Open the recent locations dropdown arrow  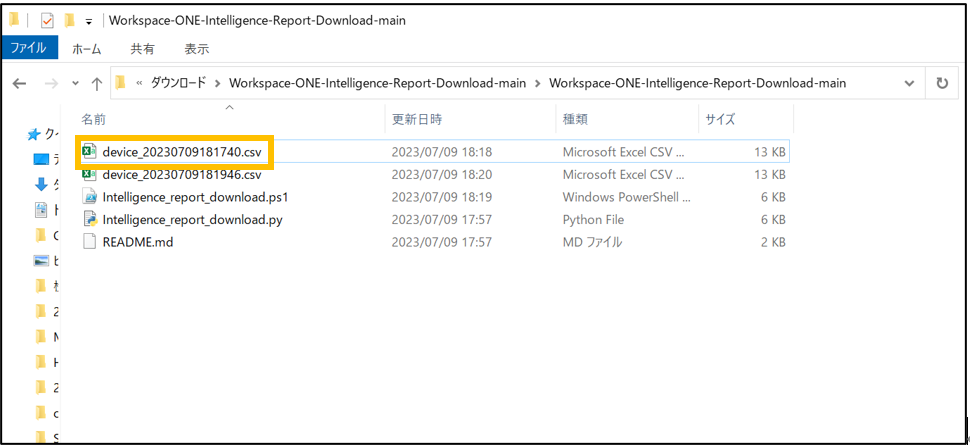pyautogui.click(x=75, y=83)
